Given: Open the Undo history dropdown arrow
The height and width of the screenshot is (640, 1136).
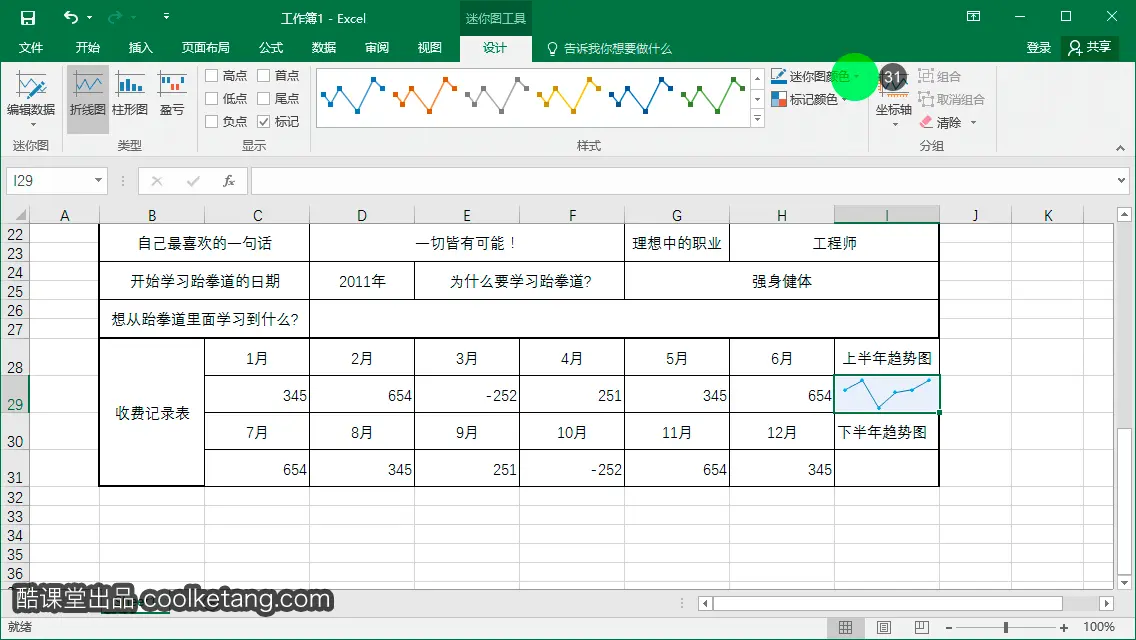Looking at the screenshot, I should pyautogui.click(x=90, y=17).
